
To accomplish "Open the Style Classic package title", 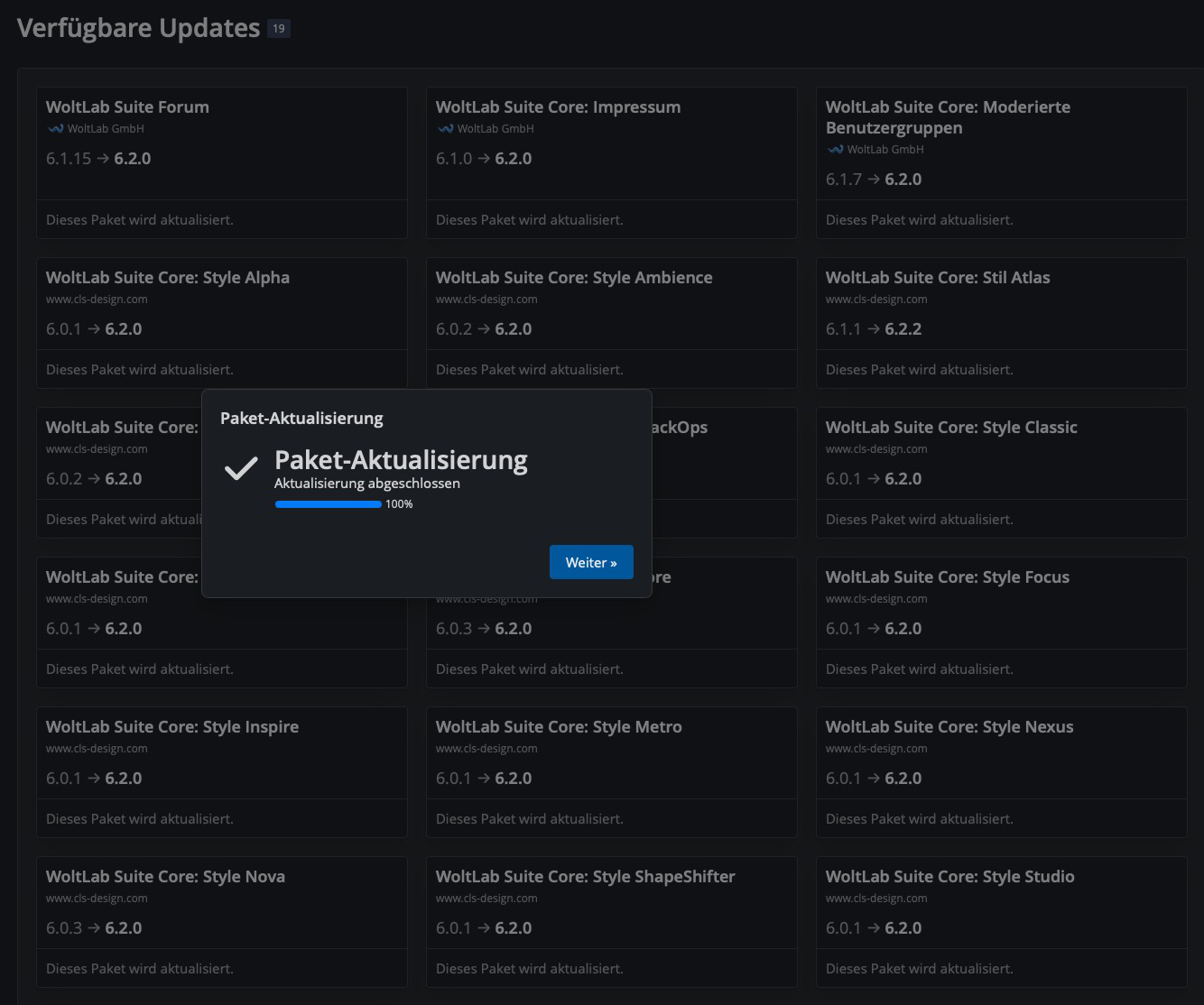I will pyautogui.click(x=951, y=428).
